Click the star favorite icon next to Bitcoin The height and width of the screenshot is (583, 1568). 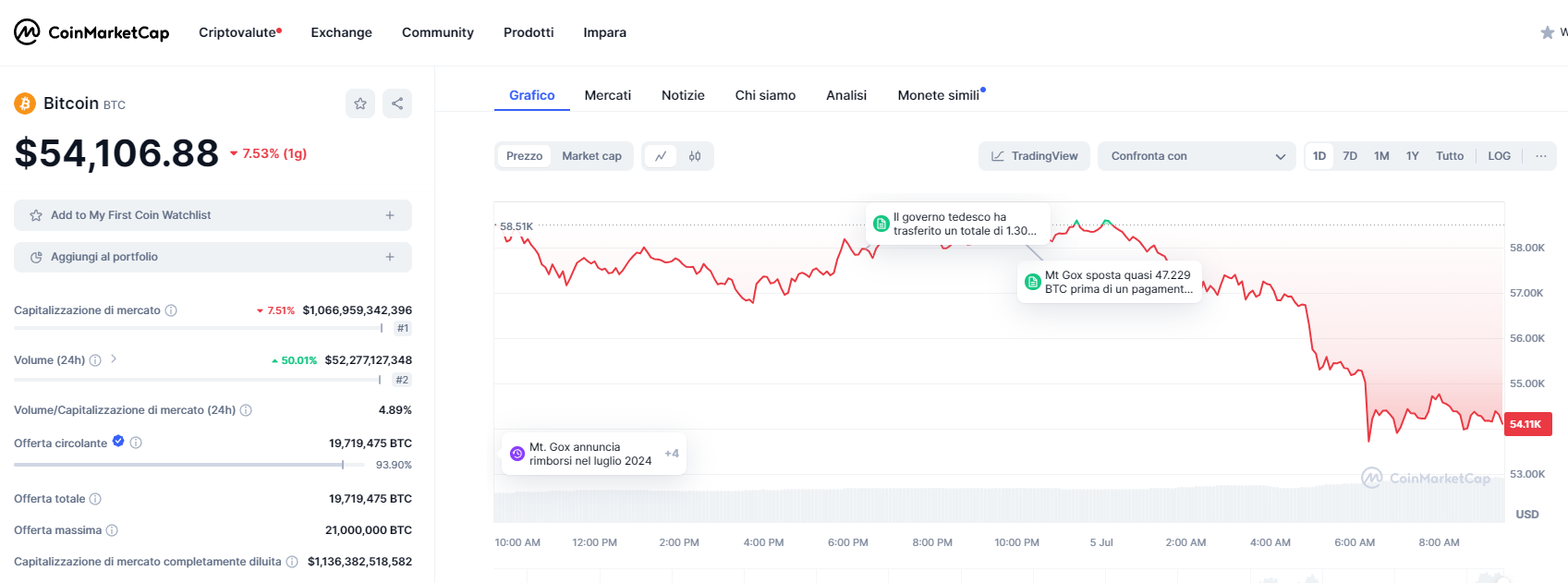[x=360, y=103]
